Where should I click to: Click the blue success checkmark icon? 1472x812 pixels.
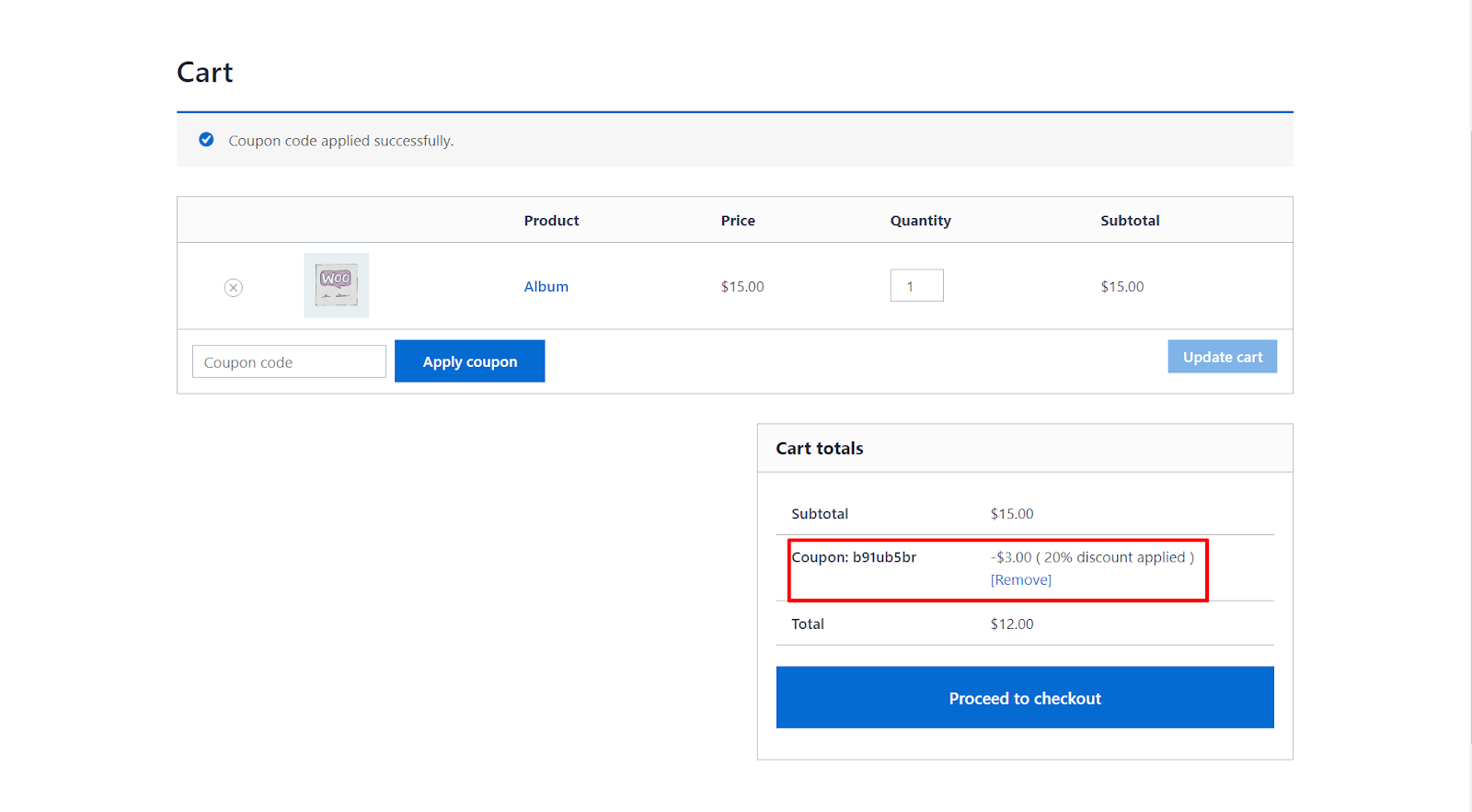point(206,140)
